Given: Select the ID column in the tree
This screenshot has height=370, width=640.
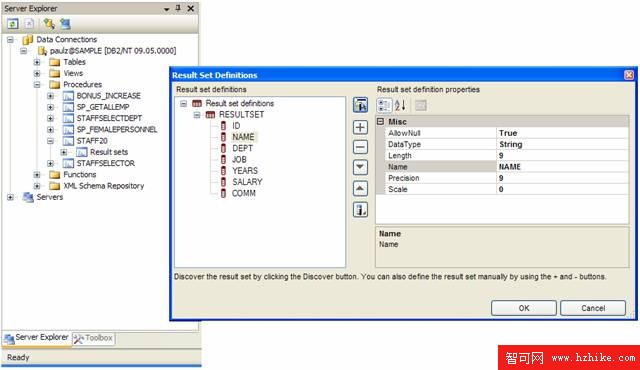Looking at the screenshot, I should click(x=236, y=126).
